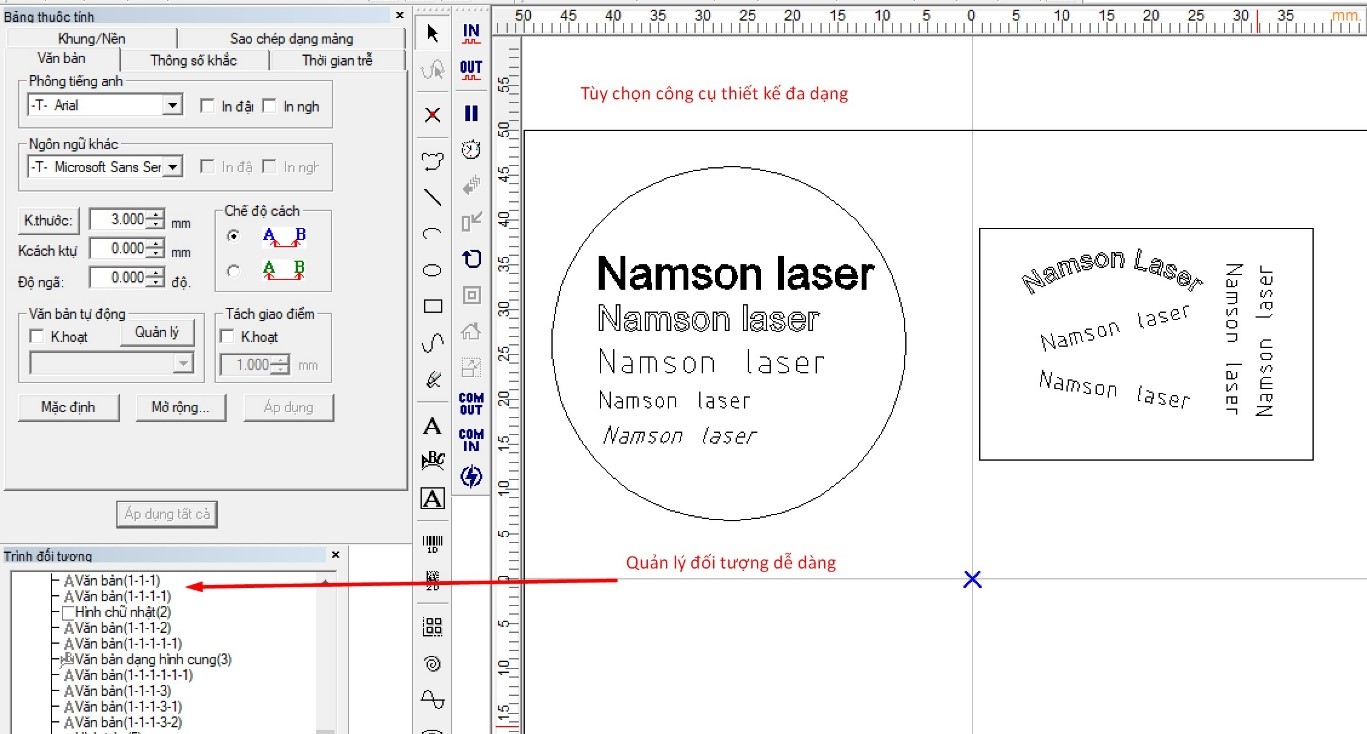The width and height of the screenshot is (1367, 734).
Task: Choose the spiral drawing tool
Action: [x=432, y=663]
